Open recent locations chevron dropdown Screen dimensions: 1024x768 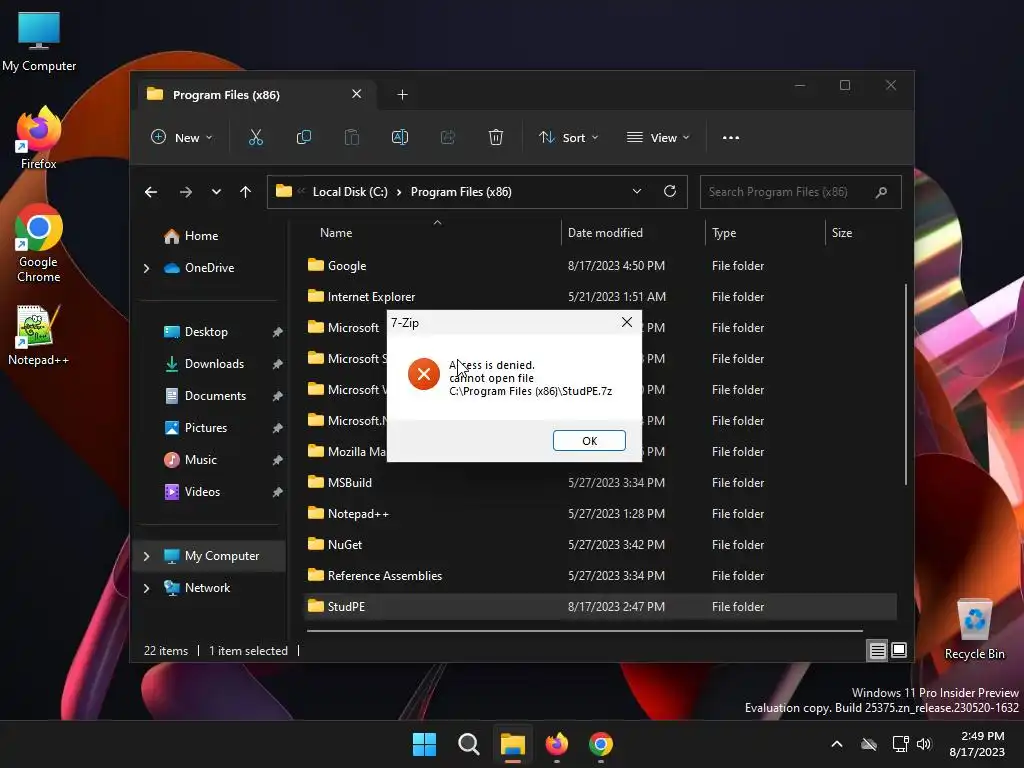pos(216,192)
